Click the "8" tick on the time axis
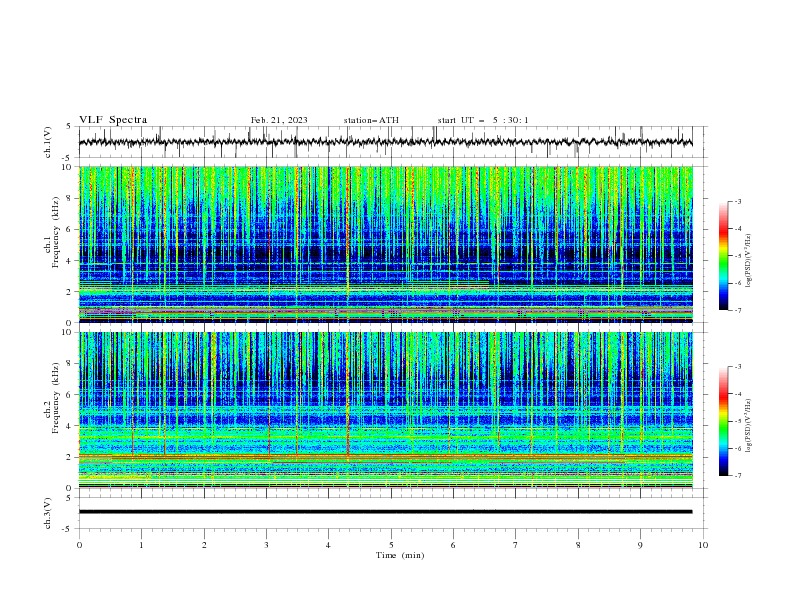This screenshot has height=612, width=792. click(x=578, y=545)
